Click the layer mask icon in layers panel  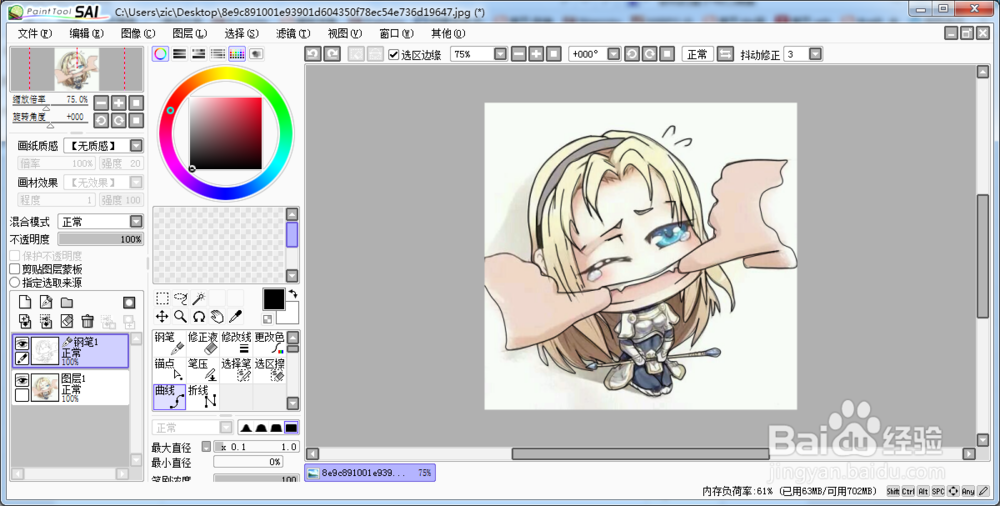coord(129,302)
